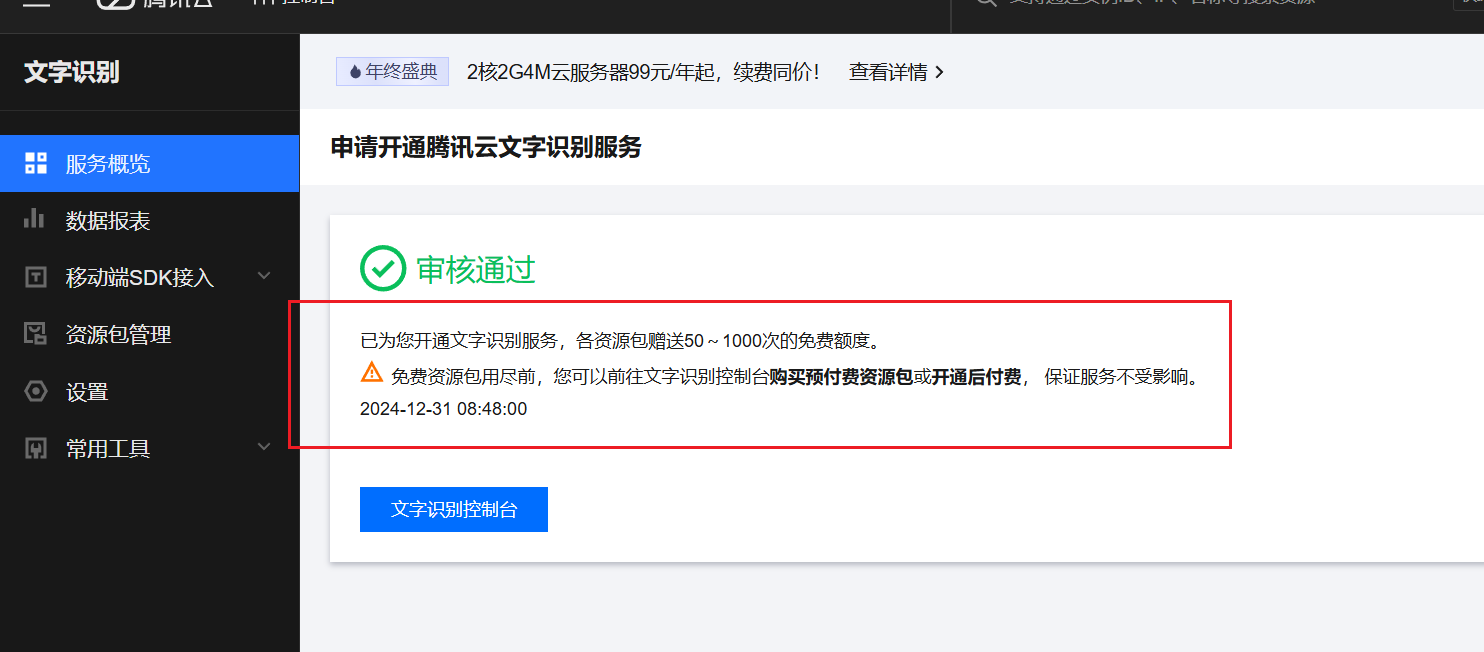Image resolution: width=1484 pixels, height=652 pixels.
Task: Click the 审核通过 status text
Action: pyautogui.click(x=476, y=269)
